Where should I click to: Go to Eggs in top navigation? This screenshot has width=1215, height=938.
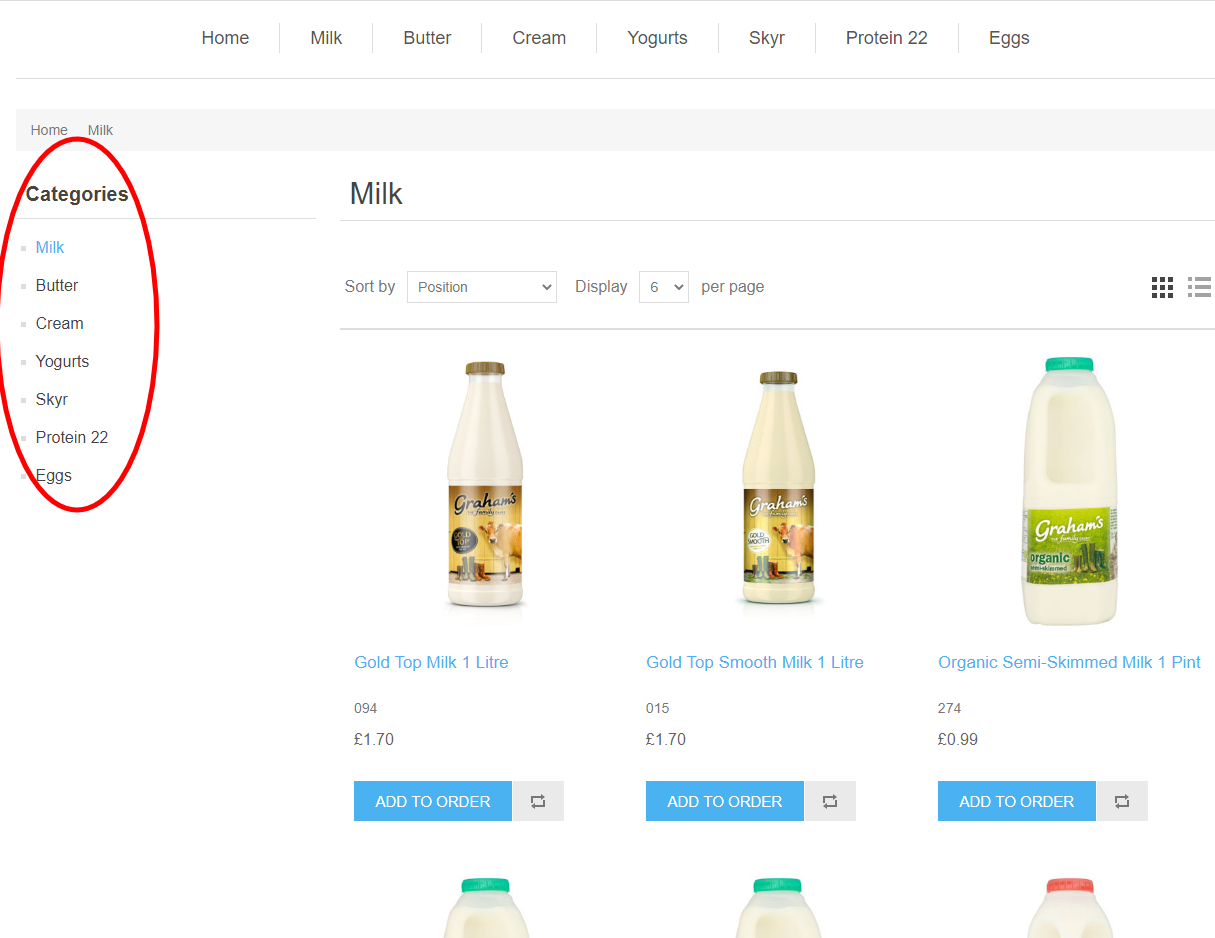pyautogui.click(x=1008, y=38)
